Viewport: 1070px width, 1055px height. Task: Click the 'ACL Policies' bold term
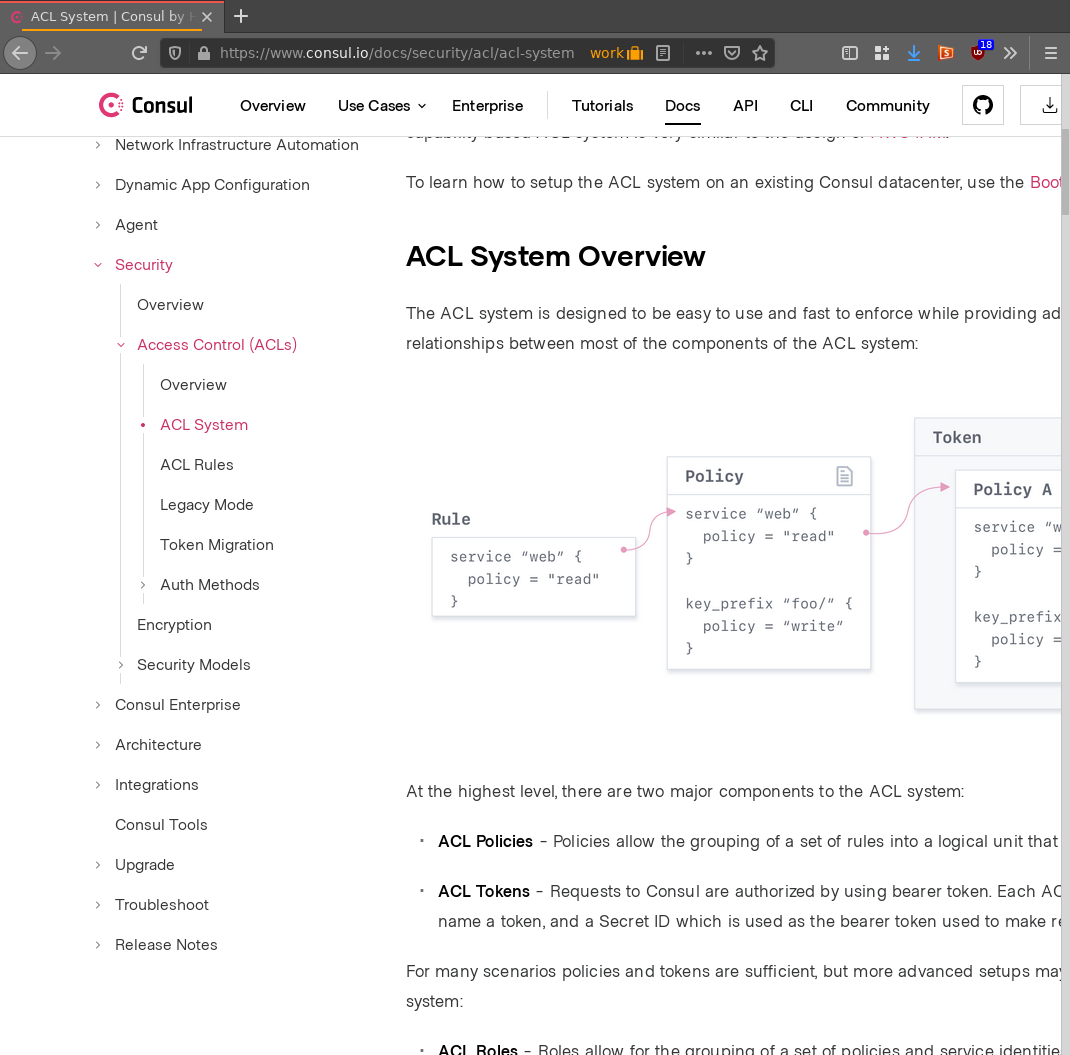[x=485, y=841]
